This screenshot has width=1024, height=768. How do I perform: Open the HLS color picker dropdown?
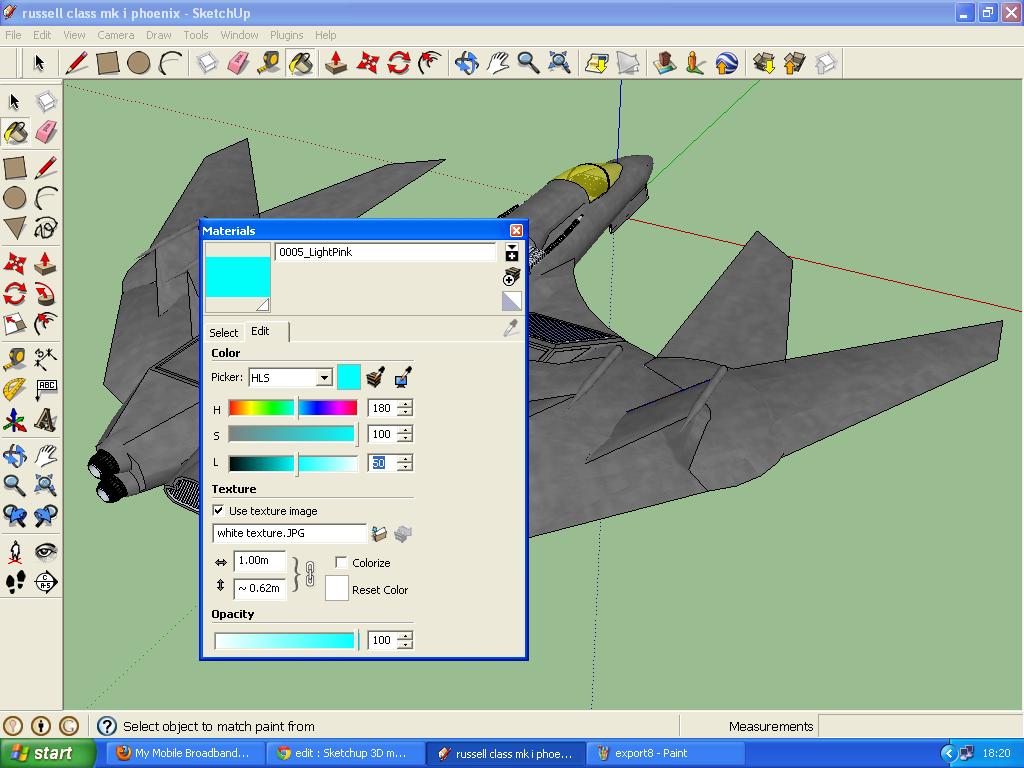[325, 377]
